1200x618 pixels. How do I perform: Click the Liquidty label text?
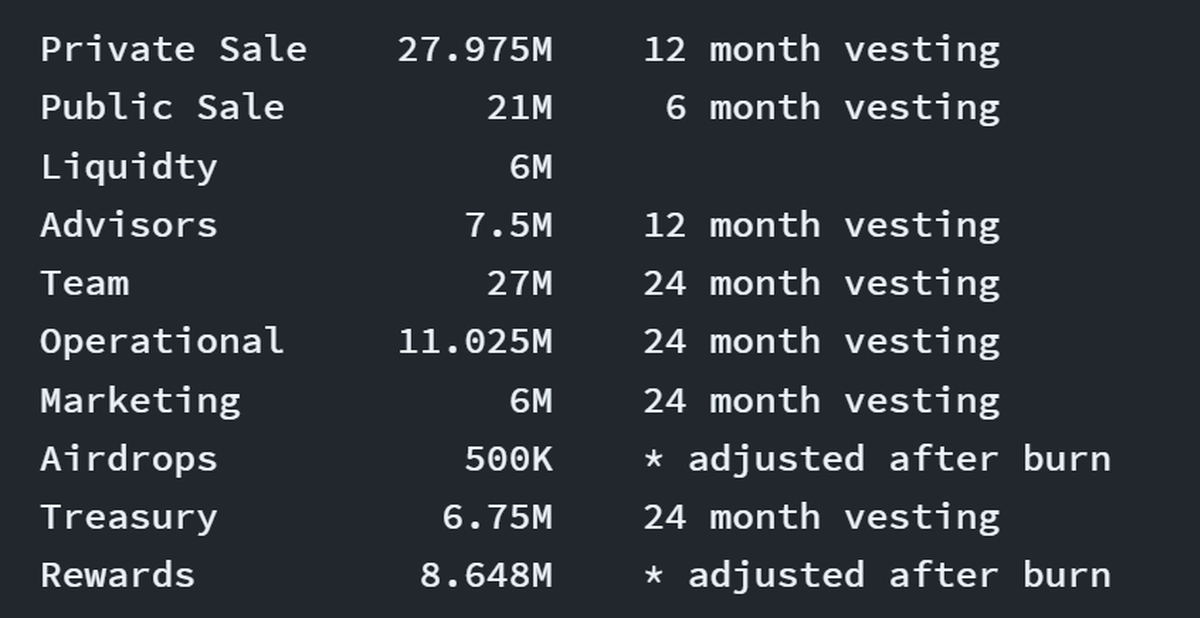pyautogui.click(x=128, y=166)
